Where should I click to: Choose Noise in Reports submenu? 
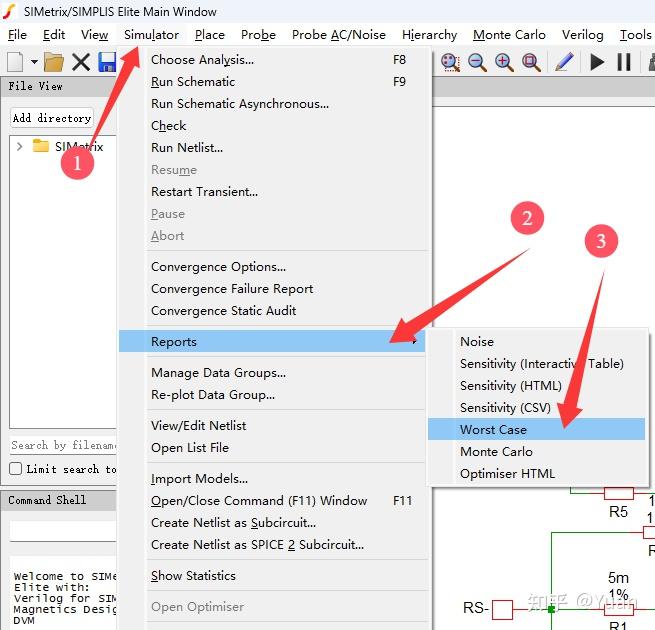(537, 342)
